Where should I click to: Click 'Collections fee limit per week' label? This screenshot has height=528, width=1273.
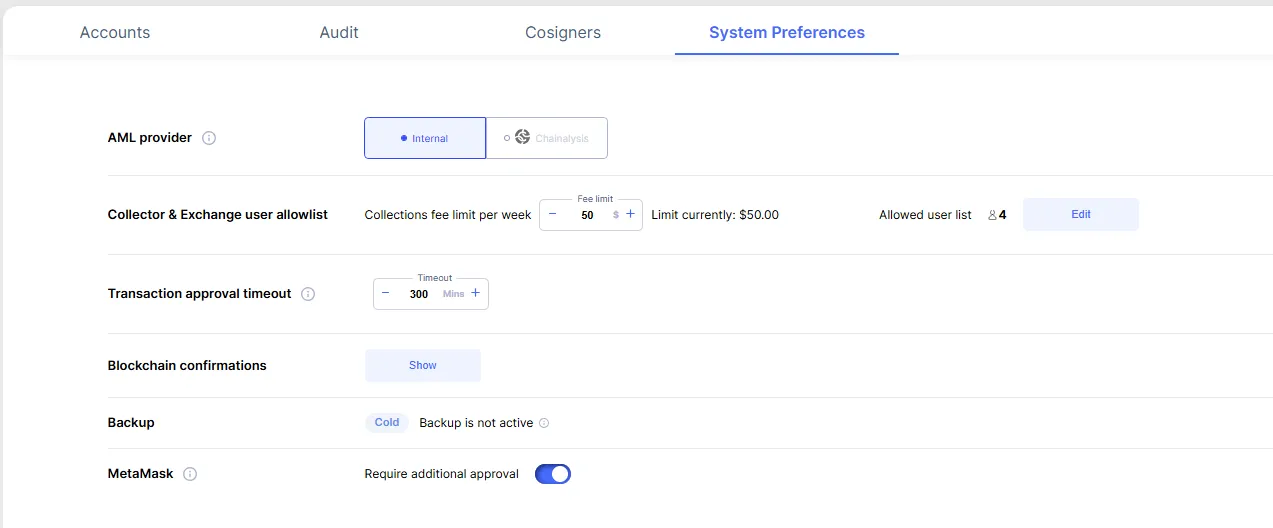pyautogui.click(x=448, y=215)
